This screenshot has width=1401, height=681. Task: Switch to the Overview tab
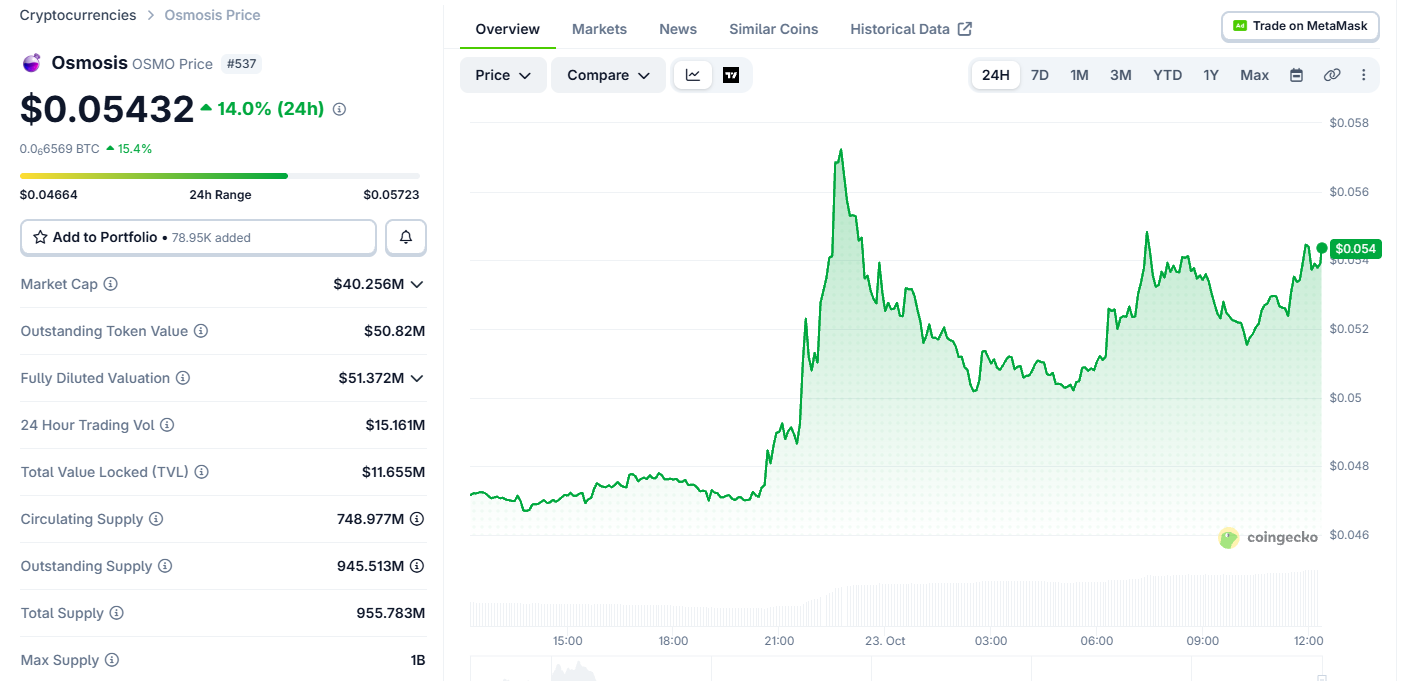pos(508,29)
